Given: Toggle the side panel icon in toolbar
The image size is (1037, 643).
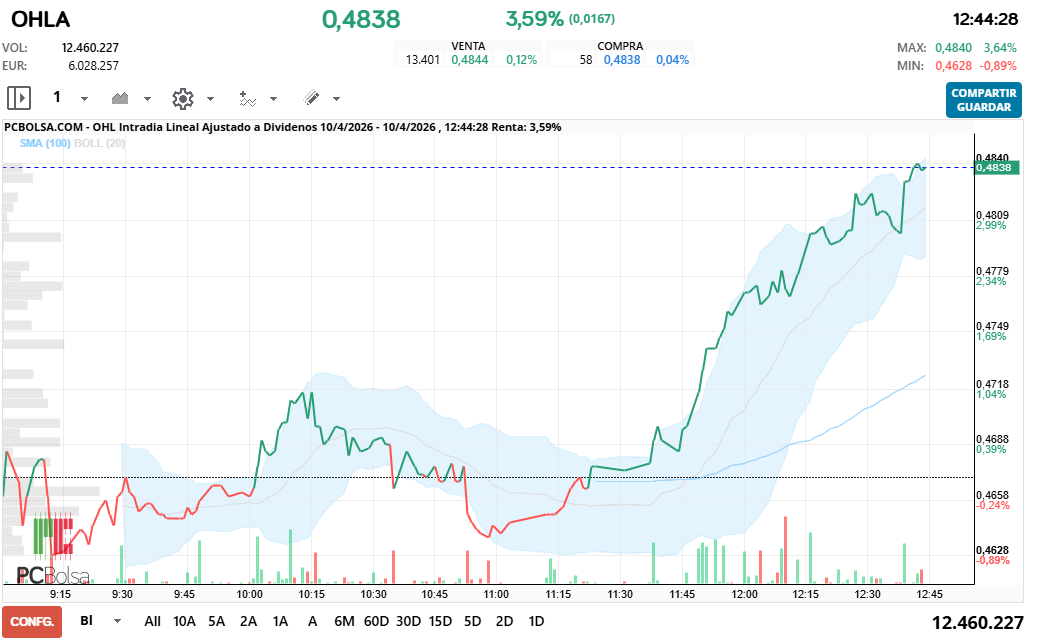Looking at the screenshot, I should click(19, 98).
